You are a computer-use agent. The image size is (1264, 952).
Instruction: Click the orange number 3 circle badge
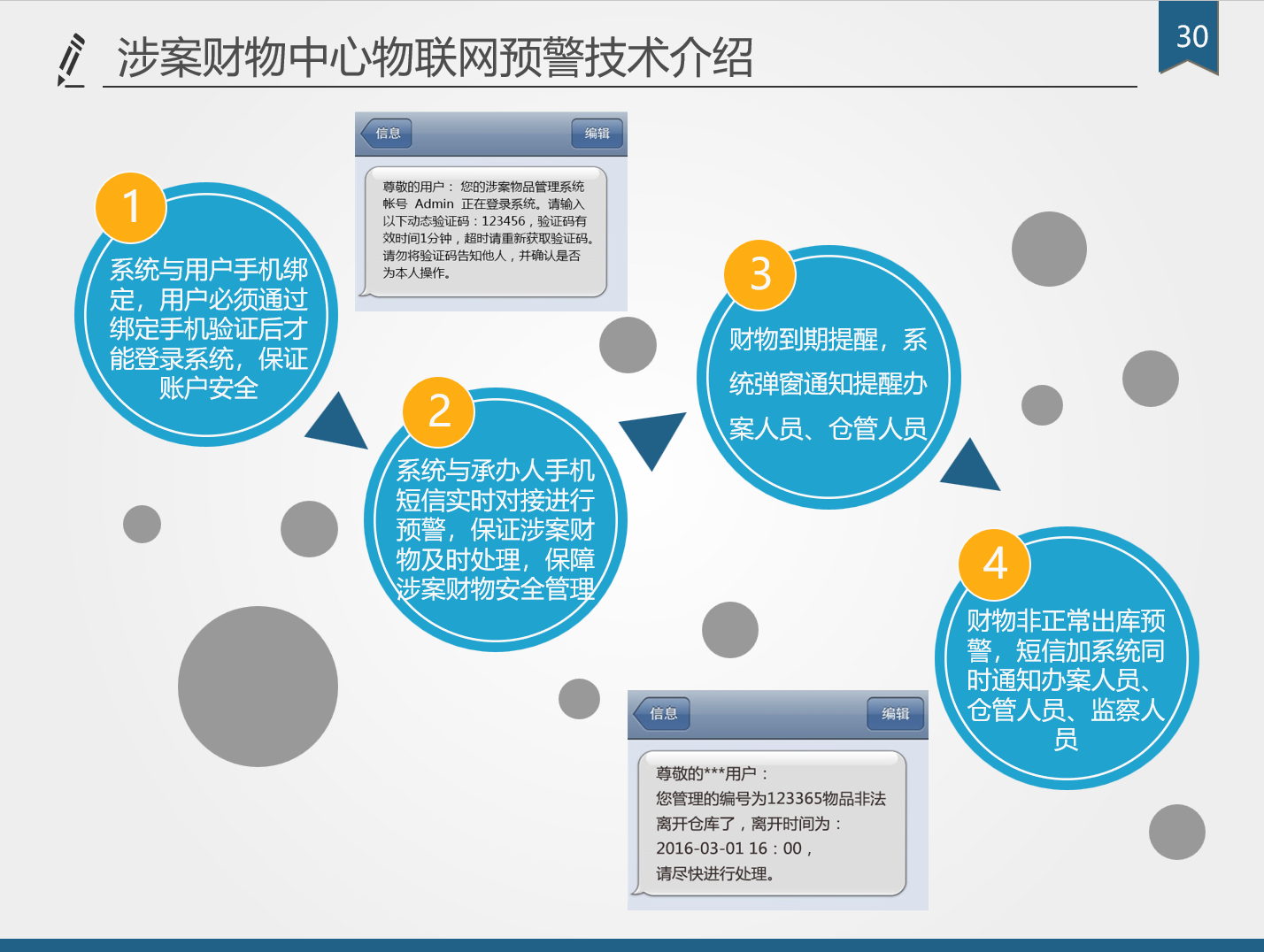759,275
